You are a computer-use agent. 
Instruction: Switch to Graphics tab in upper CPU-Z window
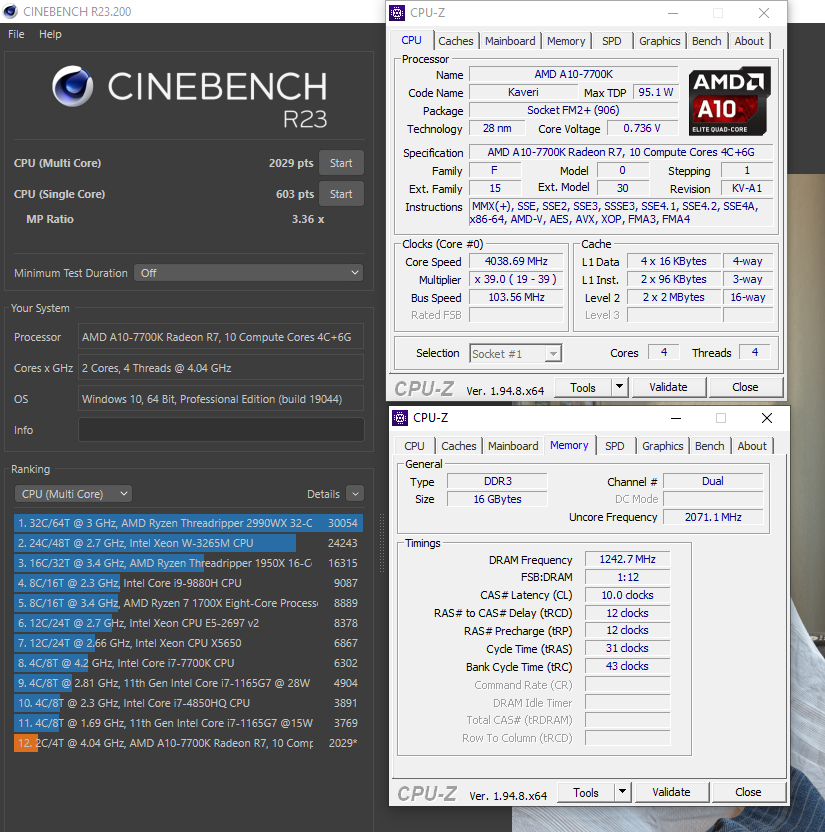pos(659,41)
